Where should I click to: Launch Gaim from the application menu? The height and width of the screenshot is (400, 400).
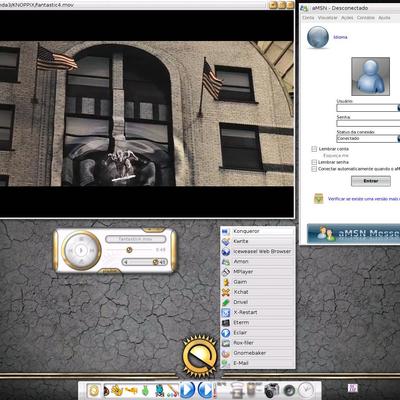point(258,282)
